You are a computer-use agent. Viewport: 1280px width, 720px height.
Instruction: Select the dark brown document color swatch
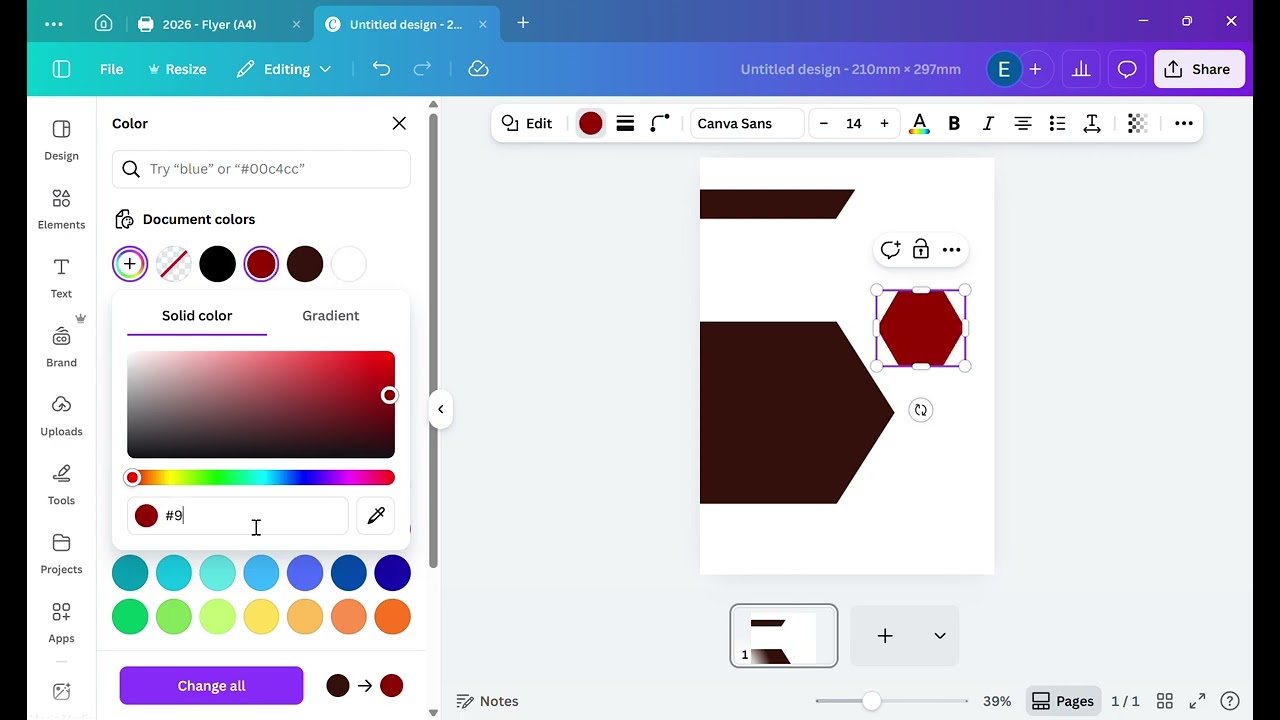[305, 264]
